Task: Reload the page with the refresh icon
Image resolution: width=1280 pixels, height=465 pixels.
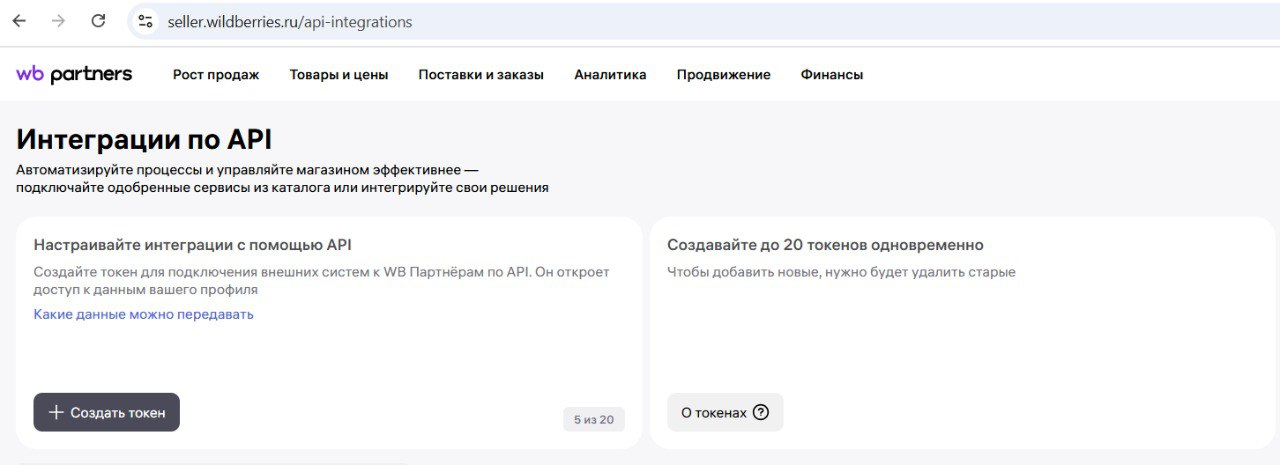Action: click(98, 21)
